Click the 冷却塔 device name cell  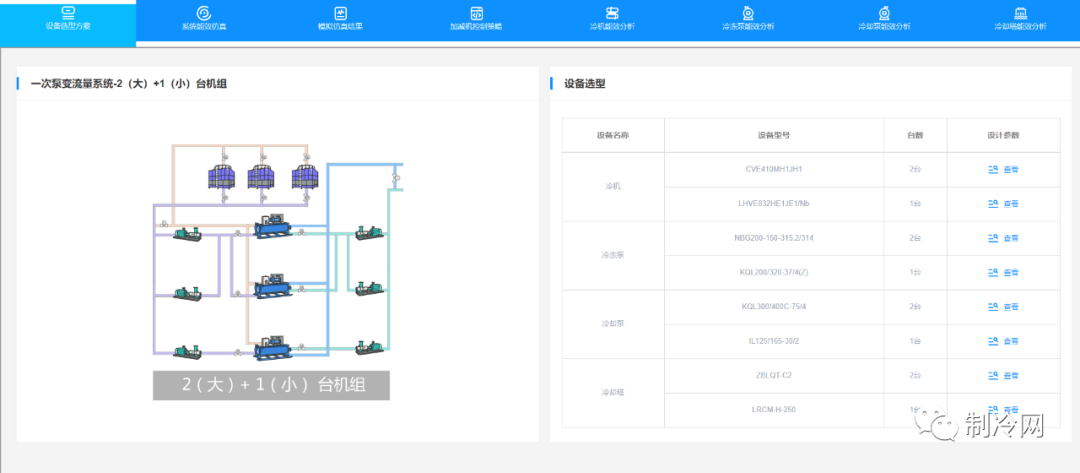pyautogui.click(x=613, y=393)
